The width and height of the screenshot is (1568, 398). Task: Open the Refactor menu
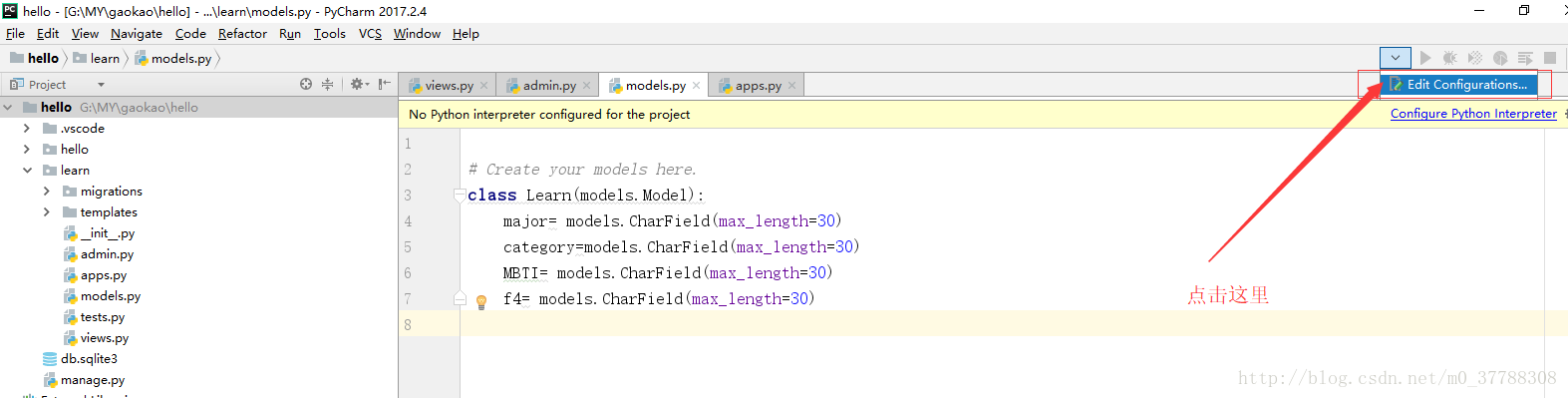[x=242, y=33]
